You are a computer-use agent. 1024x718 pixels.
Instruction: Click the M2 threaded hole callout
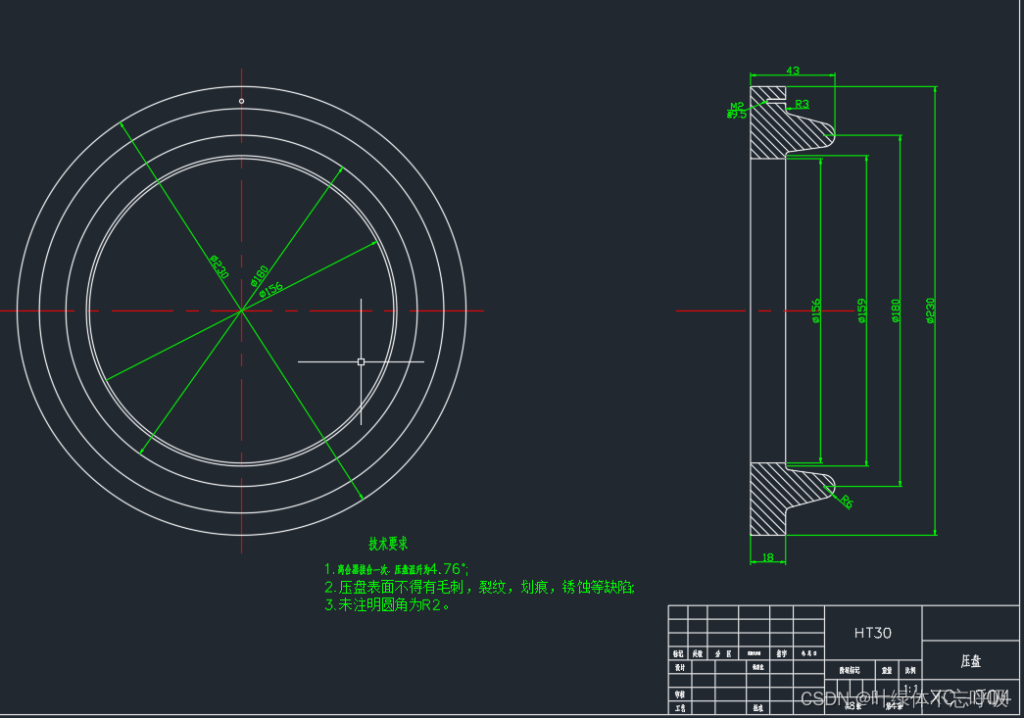(737, 106)
